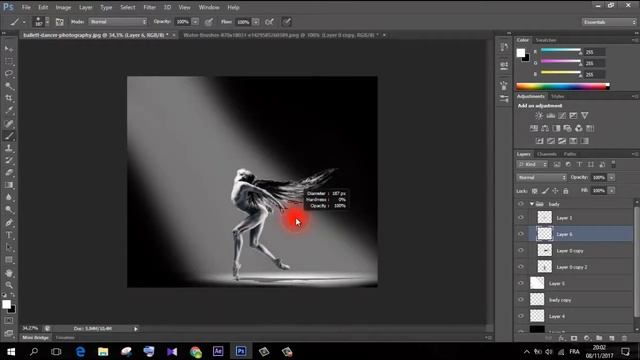
Task: Select the Gradient tool
Action: pos(9,185)
